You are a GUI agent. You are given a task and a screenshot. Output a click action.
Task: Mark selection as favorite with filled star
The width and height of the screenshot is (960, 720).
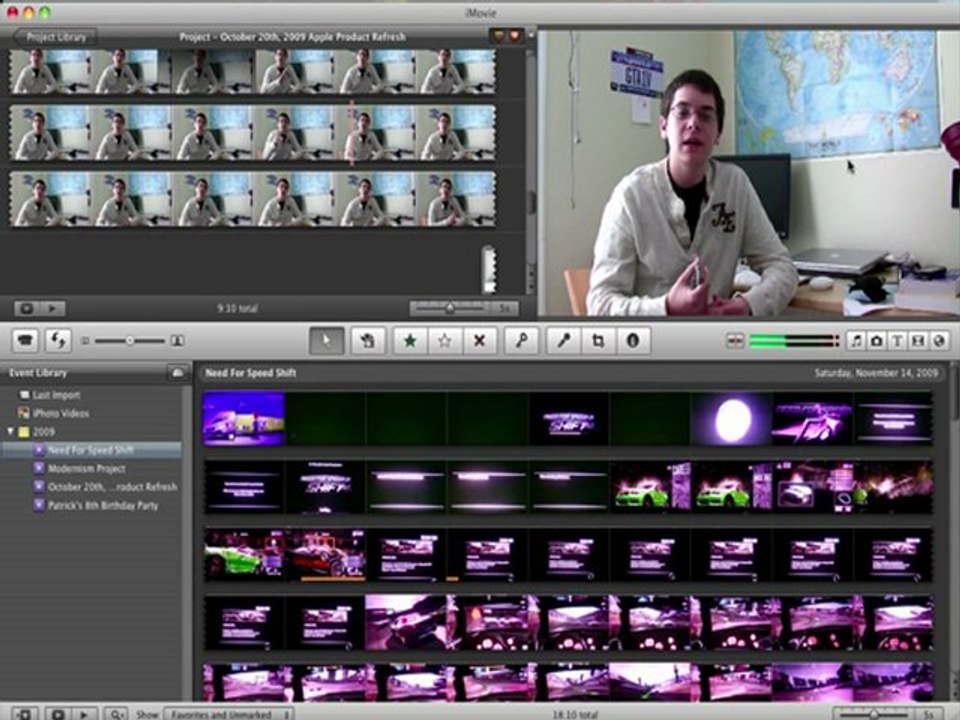click(x=410, y=340)
